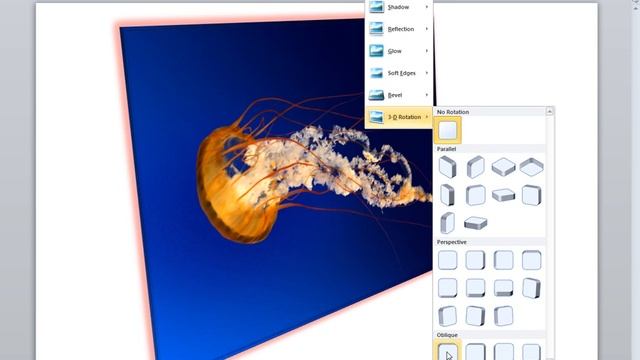This screenshot has width=640, height=360.
Task: Apply Perspective Contrasting Right preset
Action: (448, 316)
